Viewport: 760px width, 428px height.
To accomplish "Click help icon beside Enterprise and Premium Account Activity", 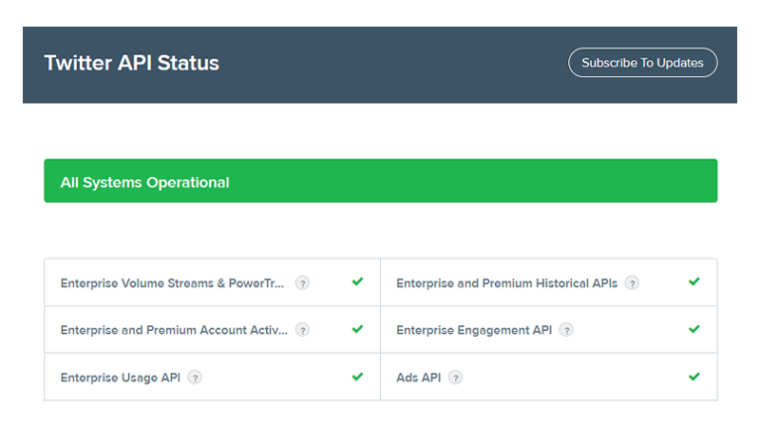I will (x=302, y=330).
